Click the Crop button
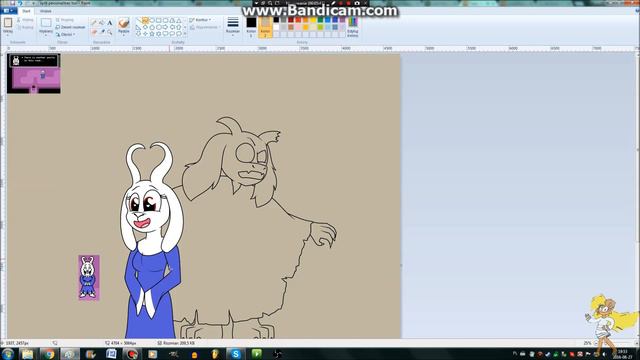640x360 pixels. [65, 20]
